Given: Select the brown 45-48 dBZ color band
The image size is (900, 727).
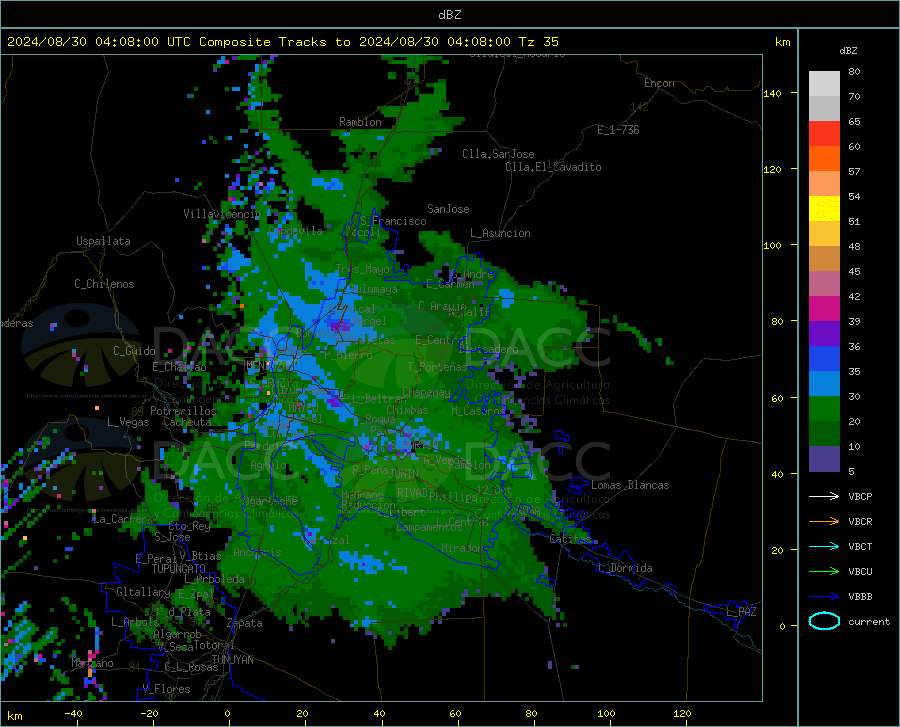Looking at the screenshot, I should [x=824, y=259].
